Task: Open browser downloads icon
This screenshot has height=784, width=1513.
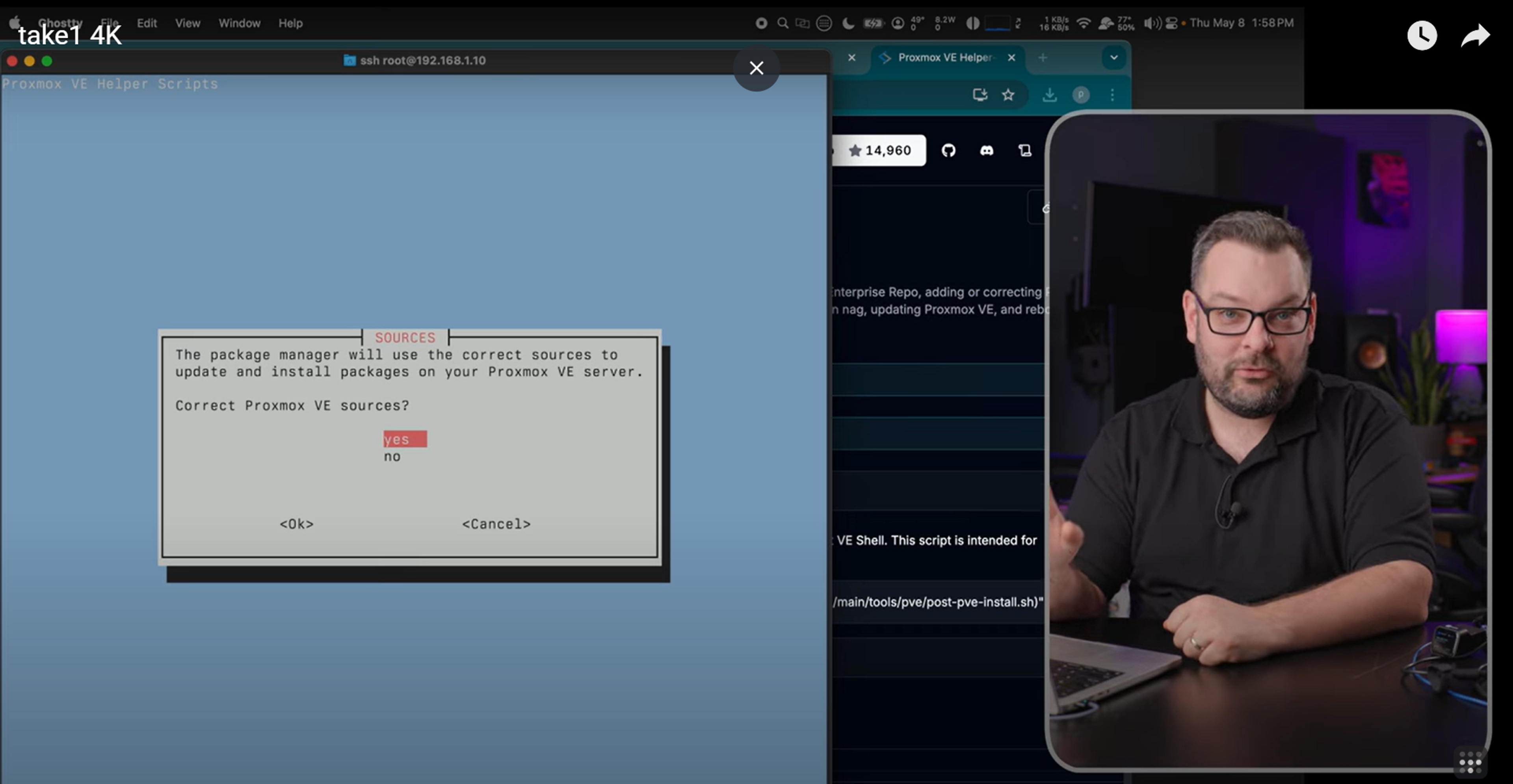Action: 1049,95
